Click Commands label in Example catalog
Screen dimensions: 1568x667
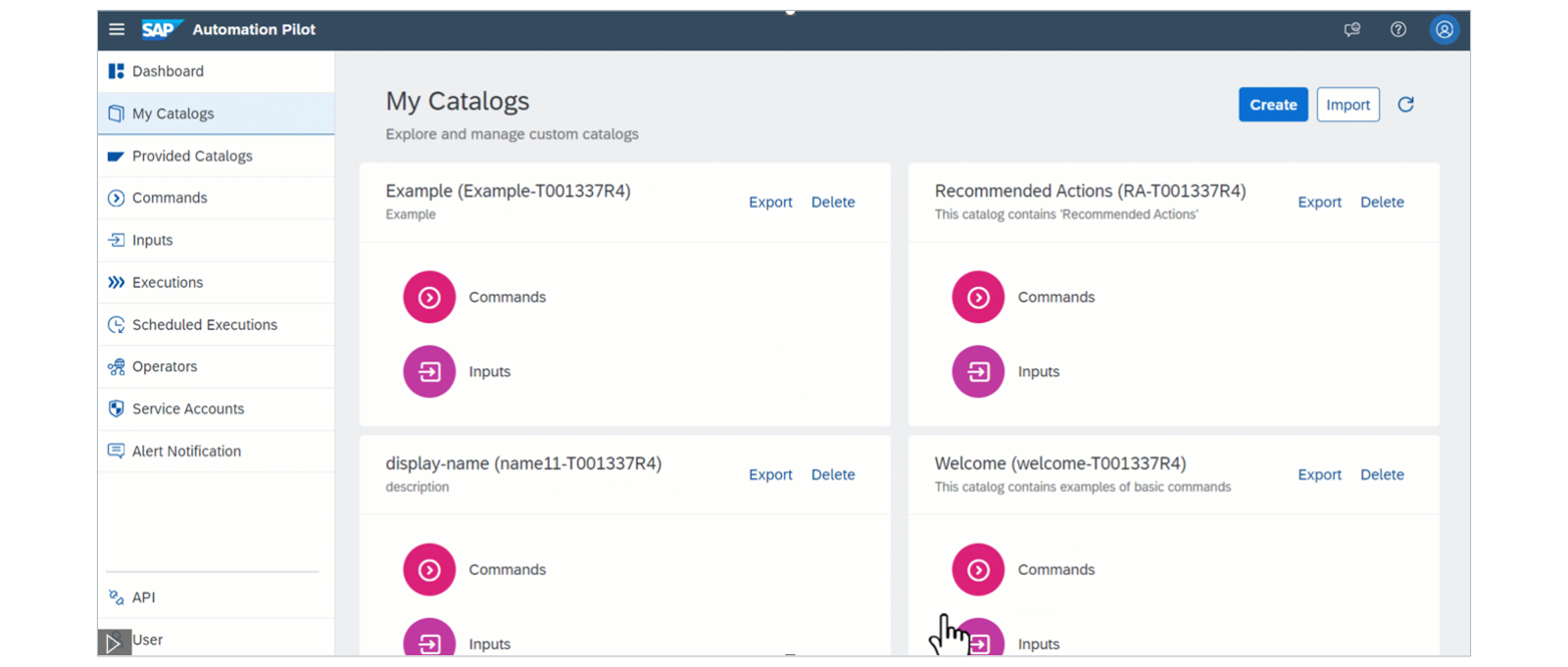[507, 297]
